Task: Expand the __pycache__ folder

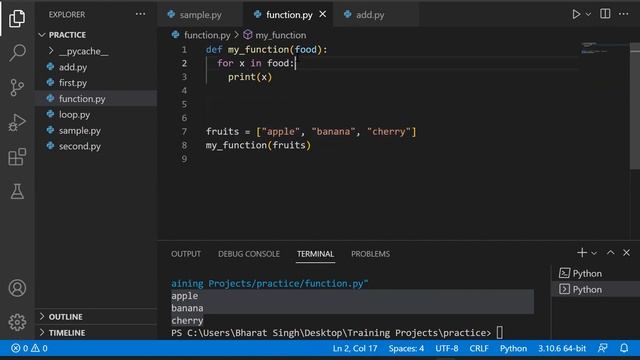Action: pyautogui.click(x=97, y=51)
